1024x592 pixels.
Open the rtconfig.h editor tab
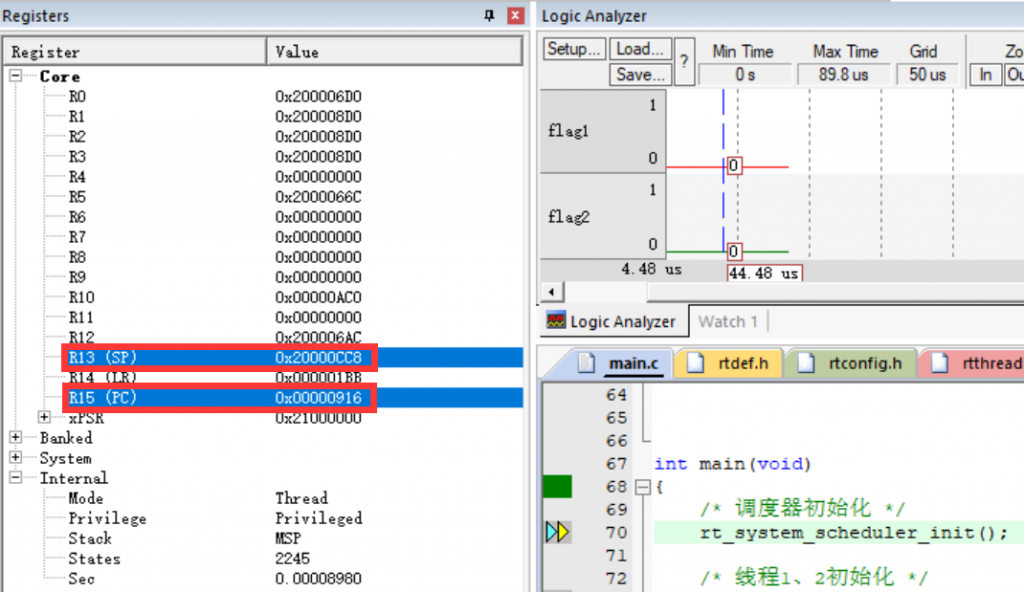point(852,363)
